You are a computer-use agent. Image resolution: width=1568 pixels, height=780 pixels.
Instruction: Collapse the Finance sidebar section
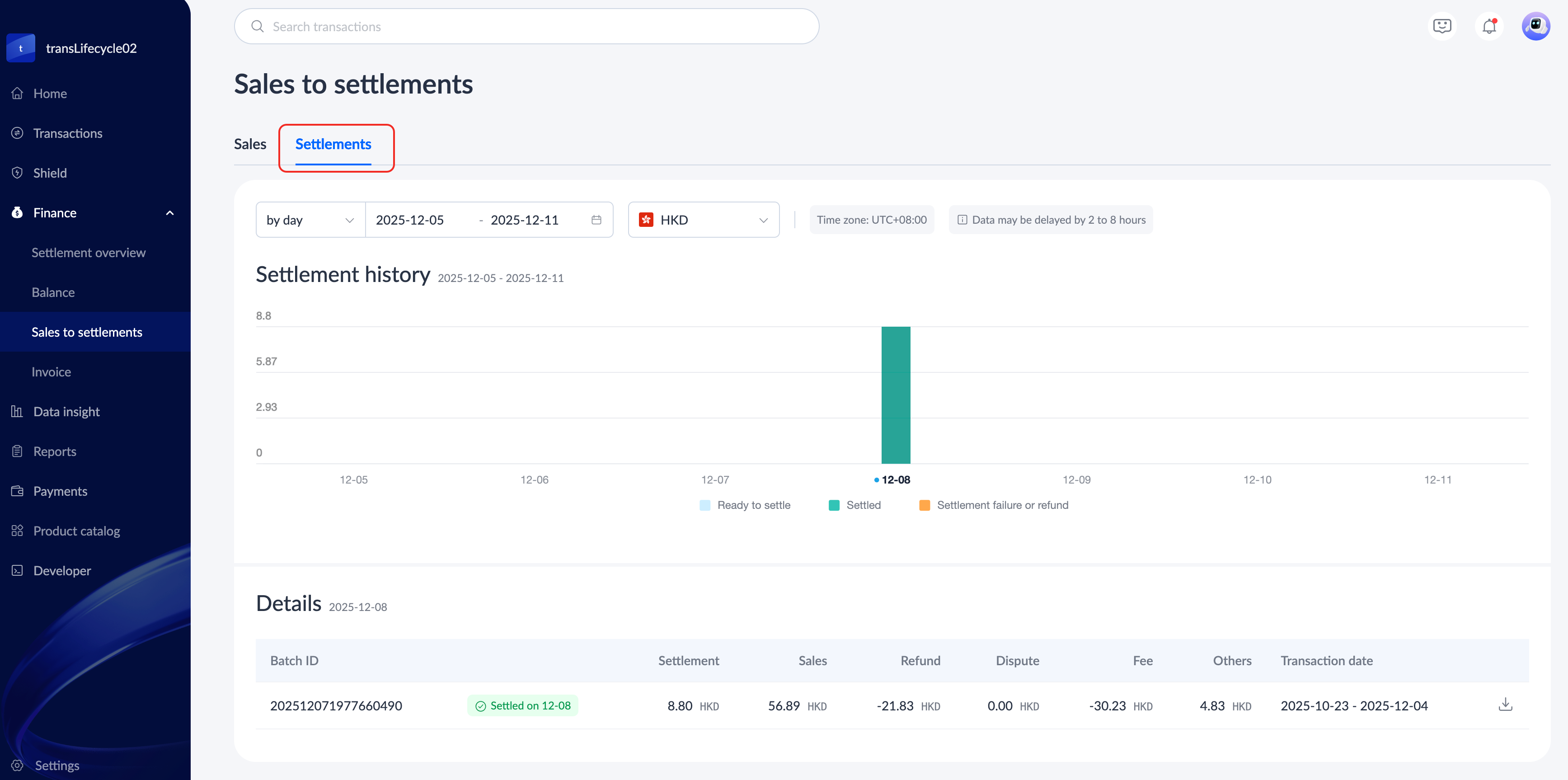[x=170, y=212]
